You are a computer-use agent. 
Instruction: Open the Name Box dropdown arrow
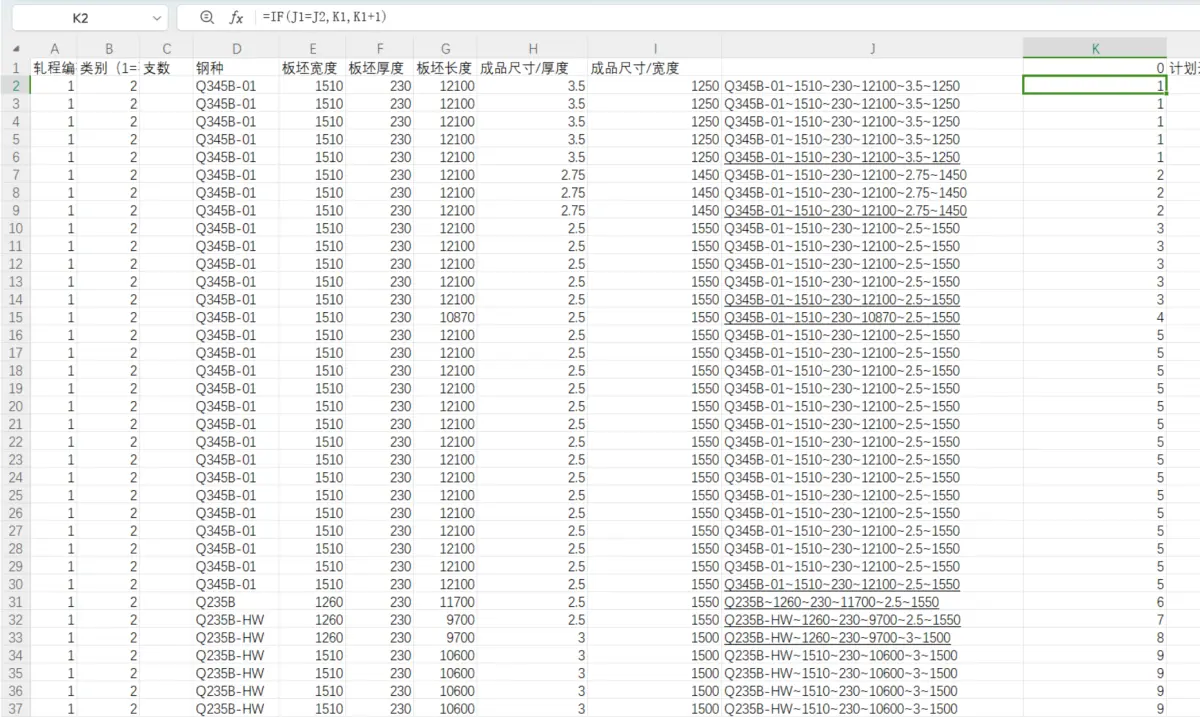pos(157,18)
